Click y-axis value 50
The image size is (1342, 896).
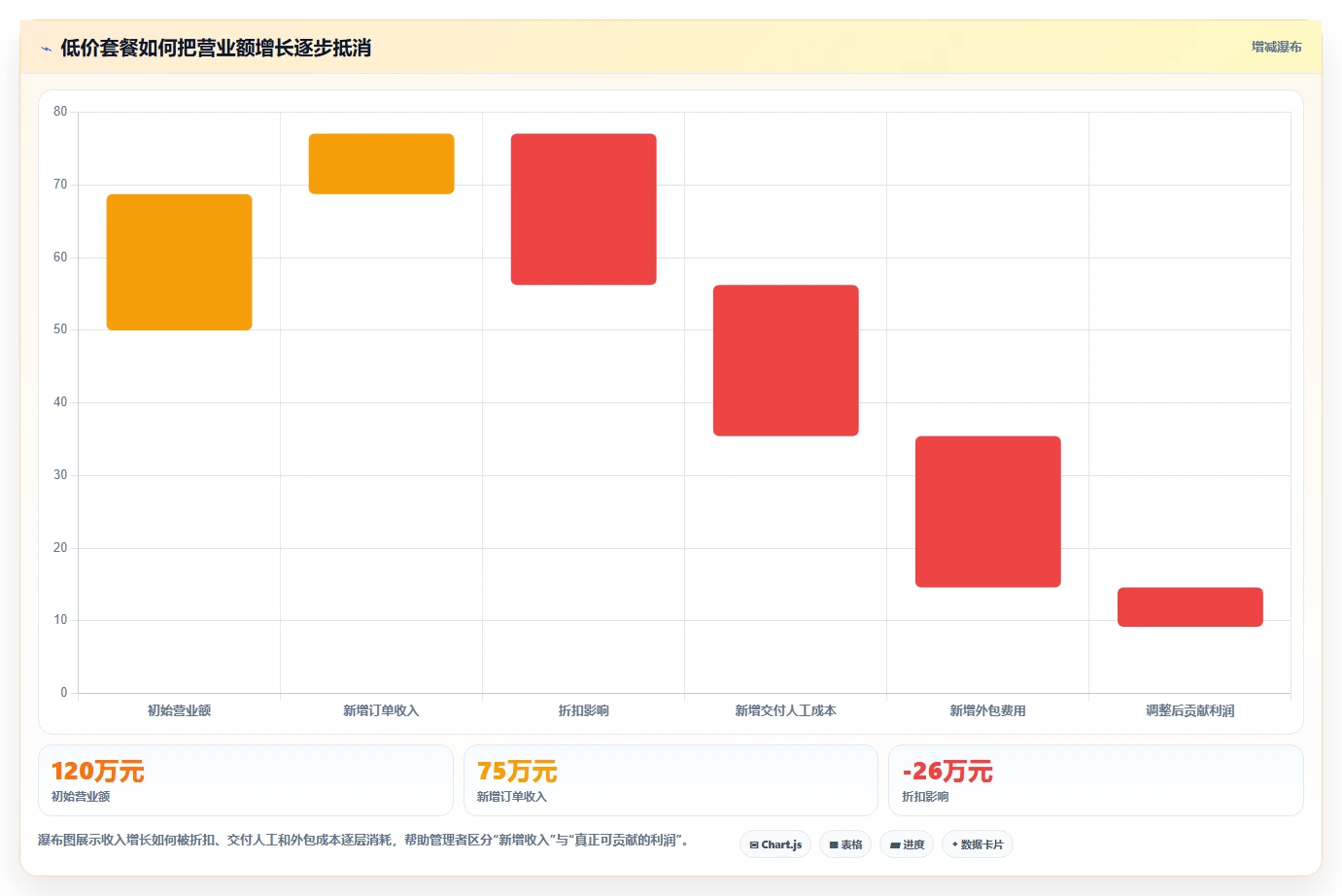coord(60,329)
